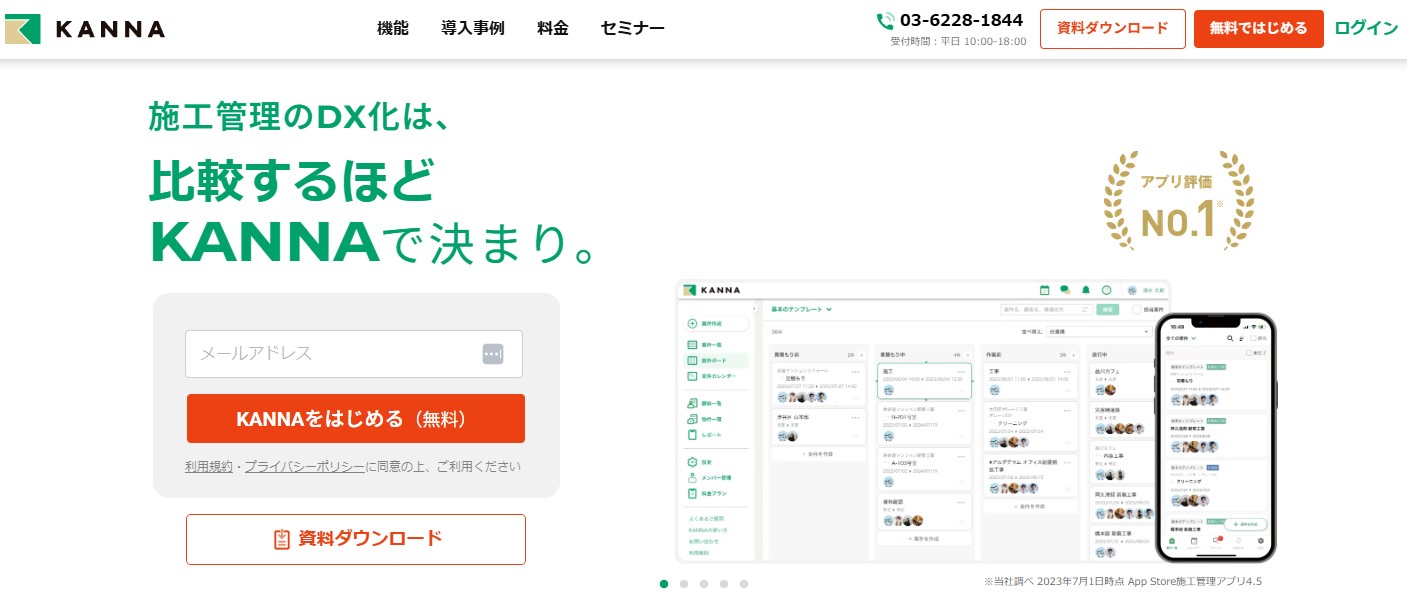The height and width of the screenshot is (605, 1407).
Task: Select the third carousel dot
Action: [x=704, y=583]
